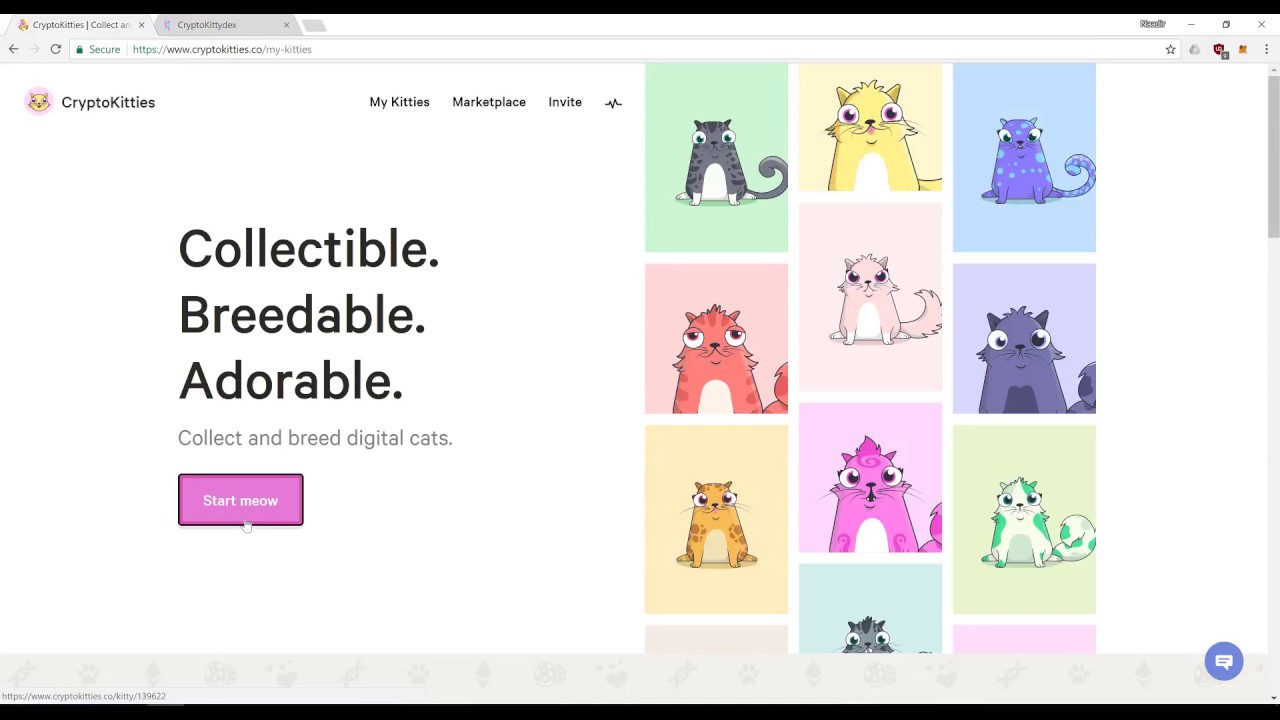Switch to the CryptoKittydex tab
The height and width of the screenshot is (720, 1280).
[225, 25]
